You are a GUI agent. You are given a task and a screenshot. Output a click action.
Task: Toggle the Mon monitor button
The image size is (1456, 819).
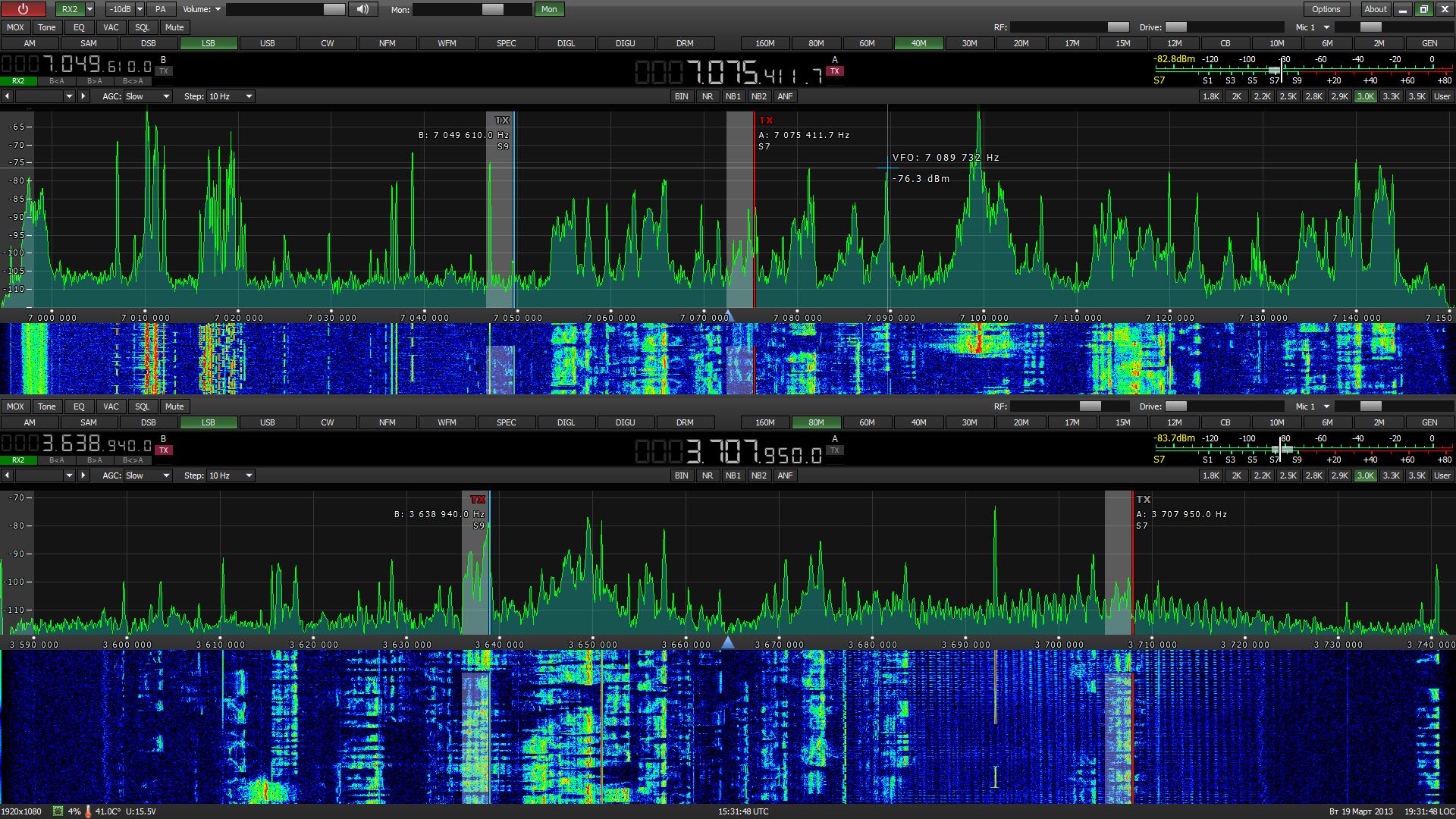pos(549,9)
